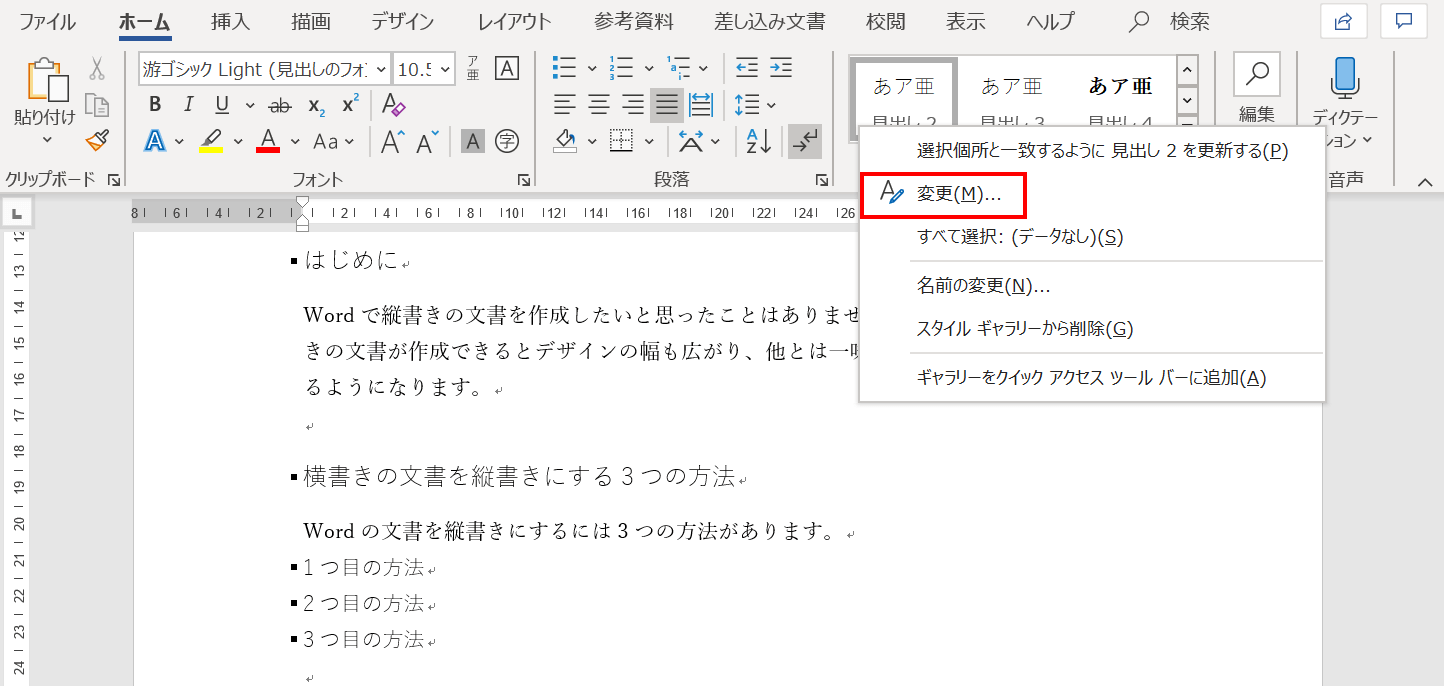Click the enclose characters circle icon

click(x=507, y=141)
